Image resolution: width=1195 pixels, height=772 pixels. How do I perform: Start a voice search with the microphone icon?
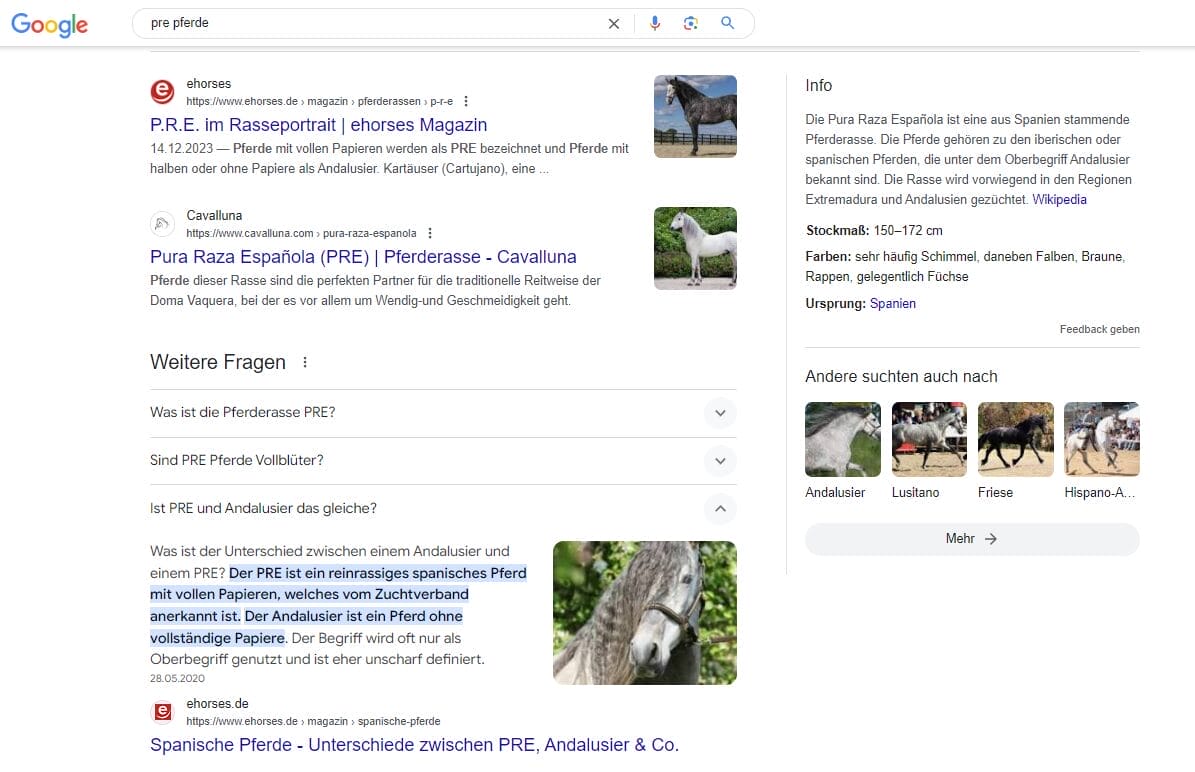point(655,23)
